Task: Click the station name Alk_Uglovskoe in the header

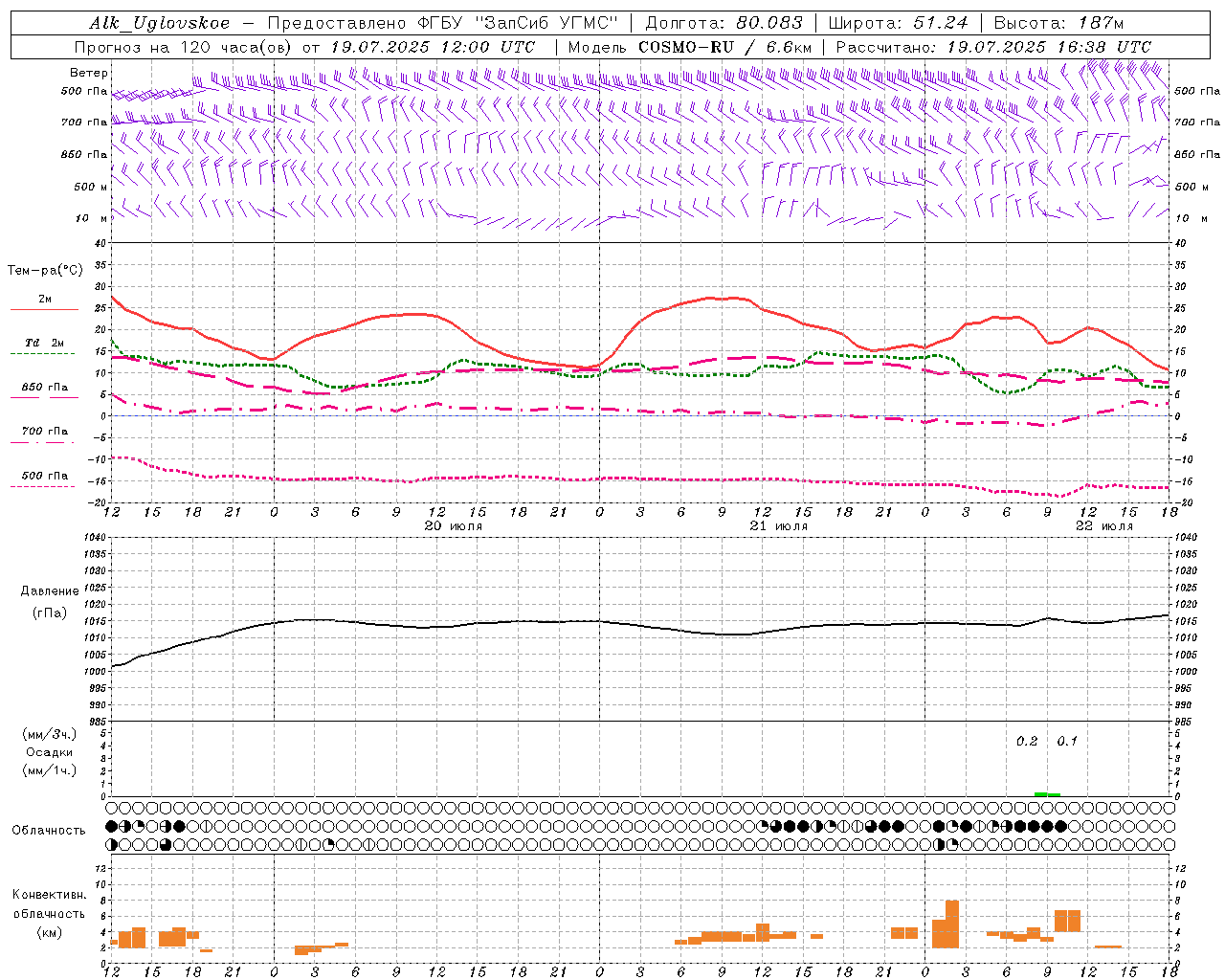Action: 160,23
